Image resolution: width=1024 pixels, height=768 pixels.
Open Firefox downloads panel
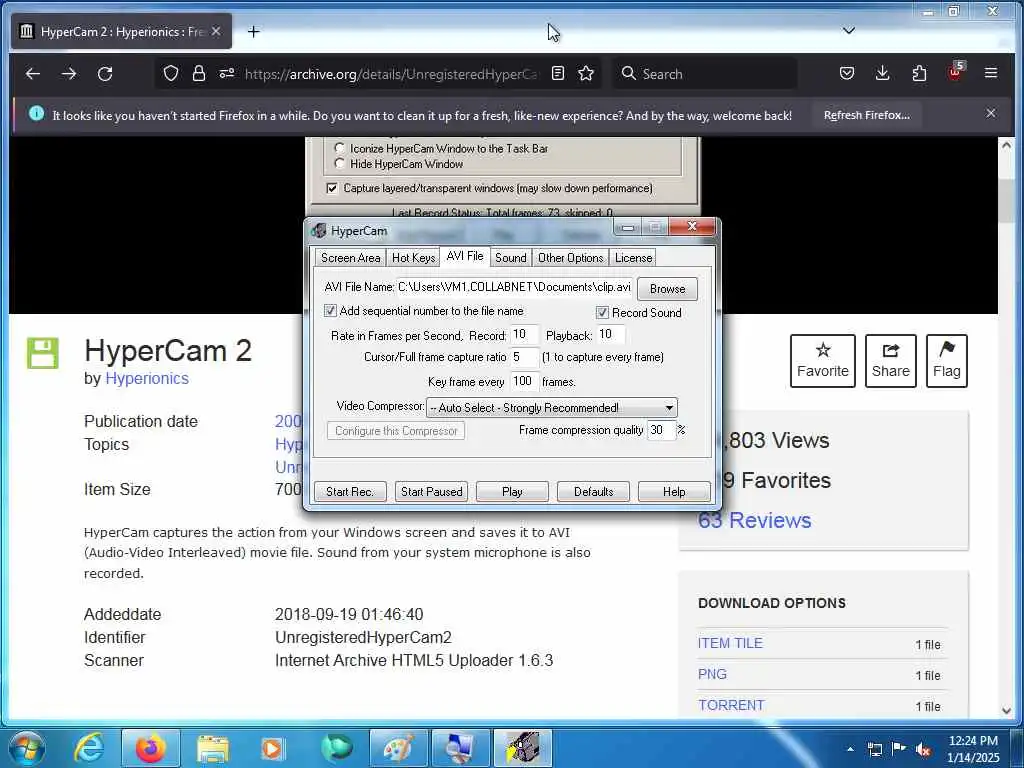882,73
